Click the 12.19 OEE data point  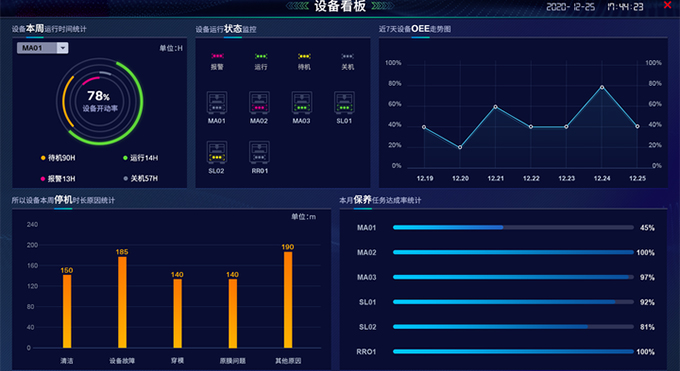[x=424, y=127]
